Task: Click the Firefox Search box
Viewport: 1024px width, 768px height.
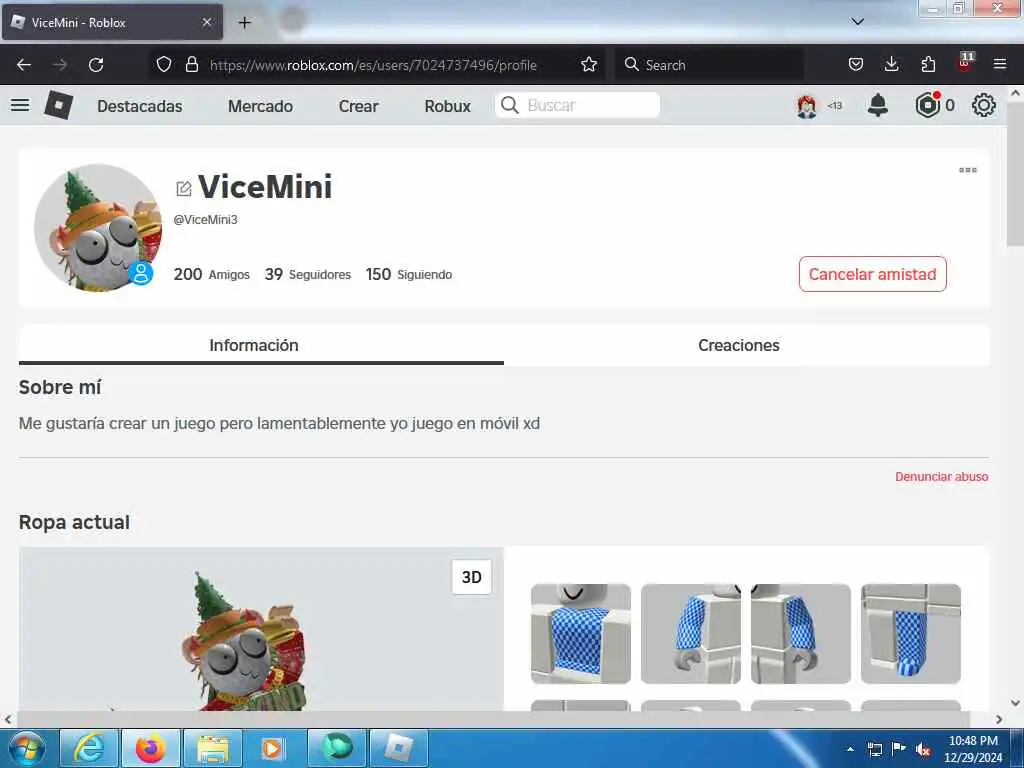Action: click(709, 65)
